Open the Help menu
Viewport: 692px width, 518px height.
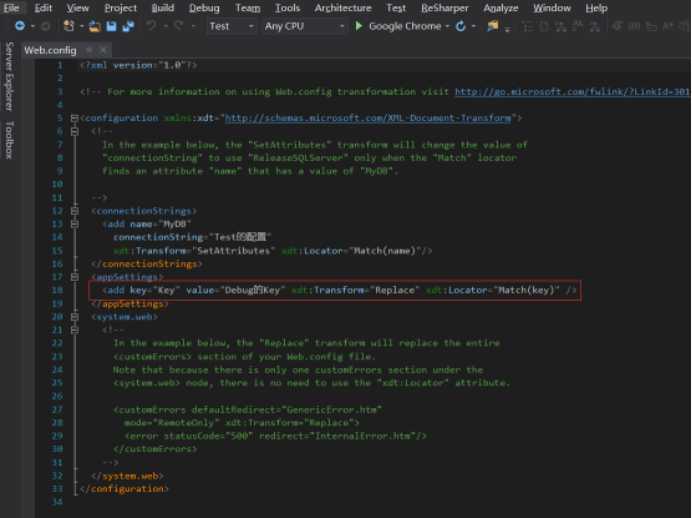click(596, 8)
